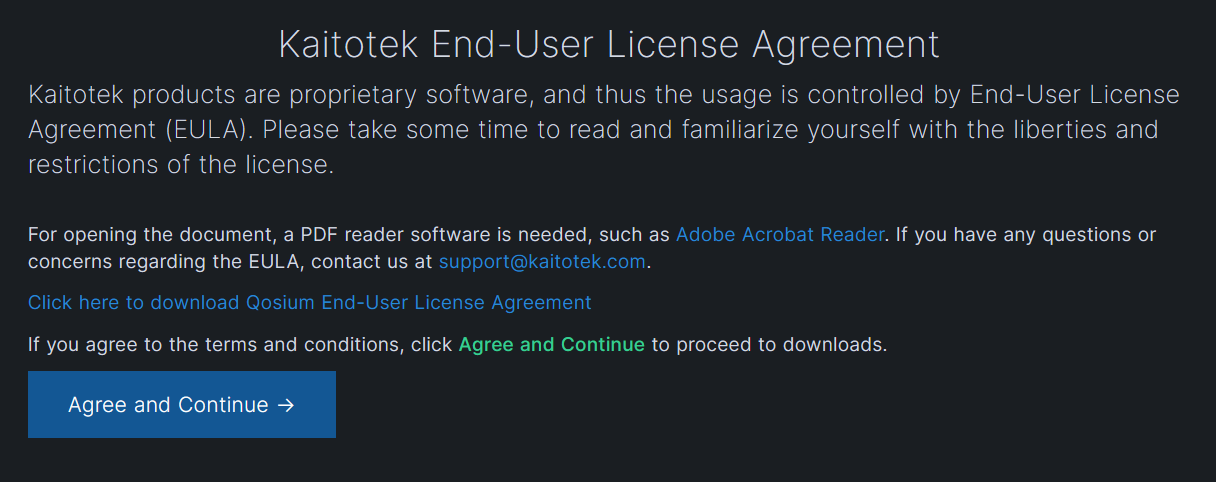Download the Qosium End-User License Agreement
This screenshot has height=482, width=1216.
(310, 302)
